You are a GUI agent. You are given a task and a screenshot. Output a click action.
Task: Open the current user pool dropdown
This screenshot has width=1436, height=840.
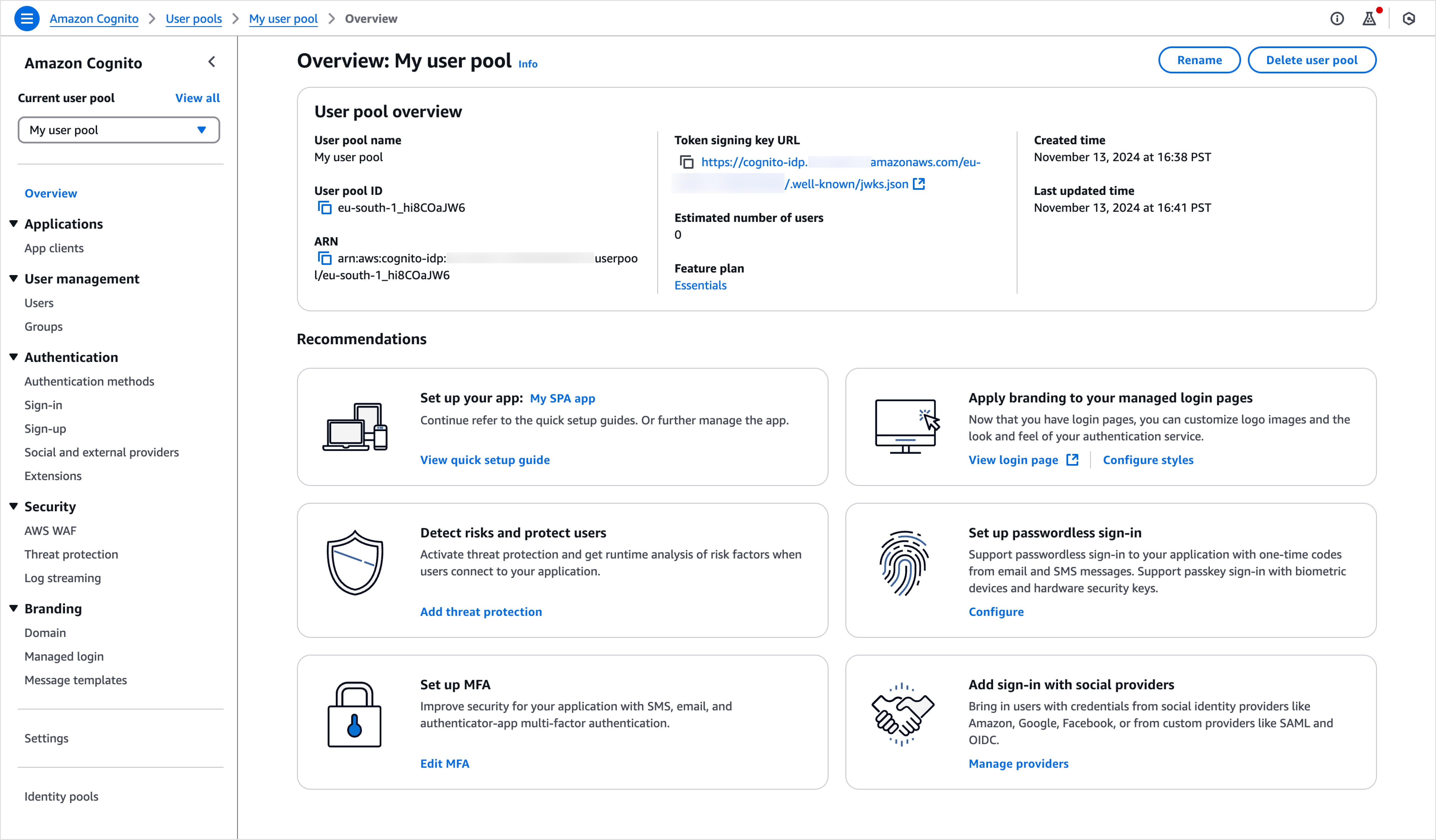(x=118, y=130)
